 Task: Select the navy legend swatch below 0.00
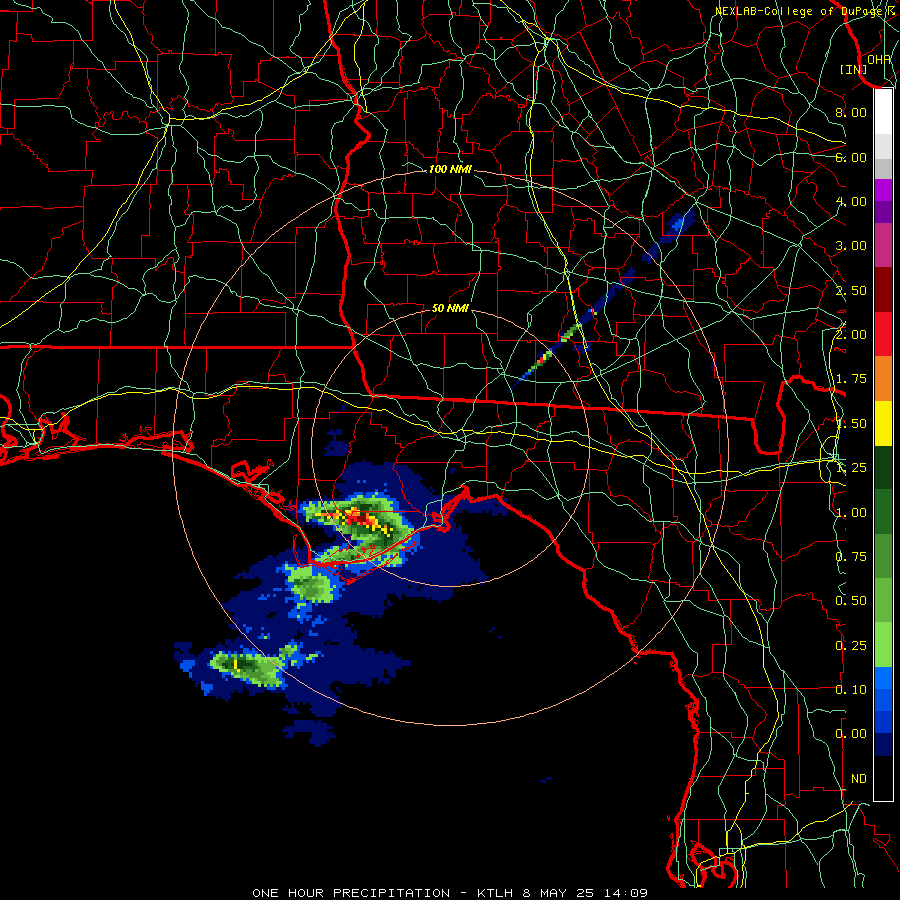(883, 744)
